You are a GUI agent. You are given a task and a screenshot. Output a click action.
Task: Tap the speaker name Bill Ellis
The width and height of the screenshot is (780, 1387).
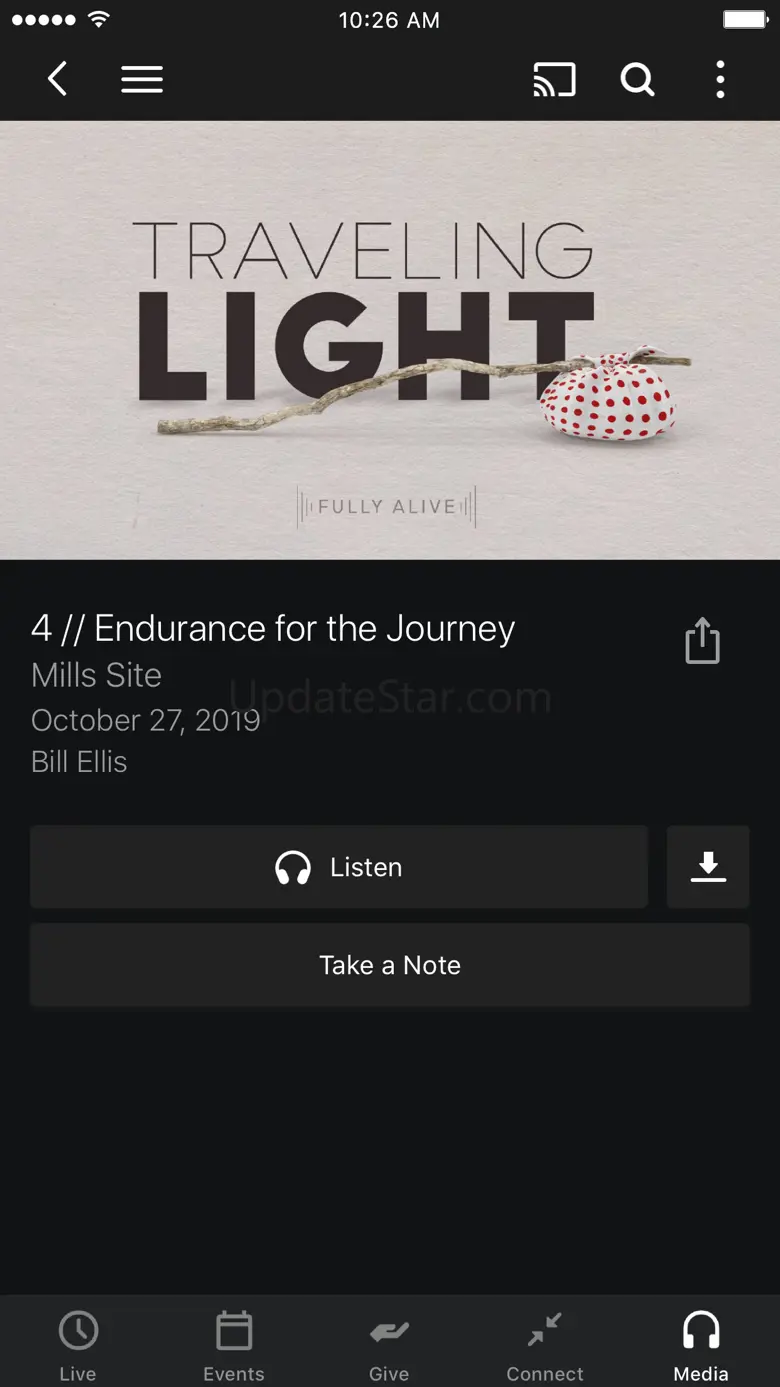pos(79,762)
